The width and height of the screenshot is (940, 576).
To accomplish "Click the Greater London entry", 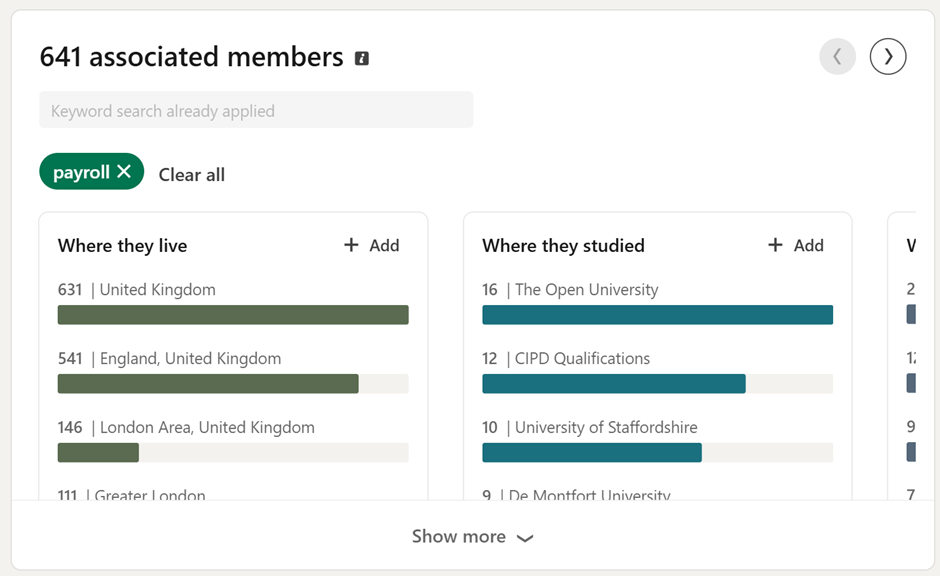I will pos(150,494).
